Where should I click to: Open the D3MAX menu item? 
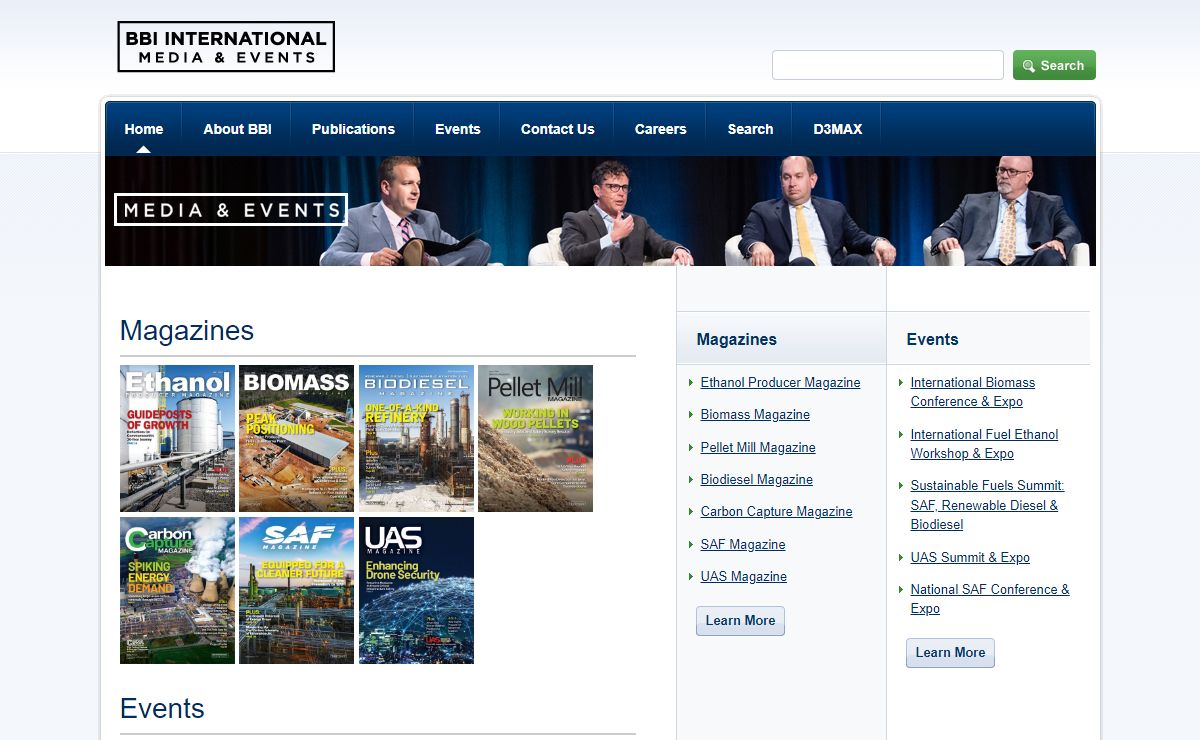tap(838, 129)
